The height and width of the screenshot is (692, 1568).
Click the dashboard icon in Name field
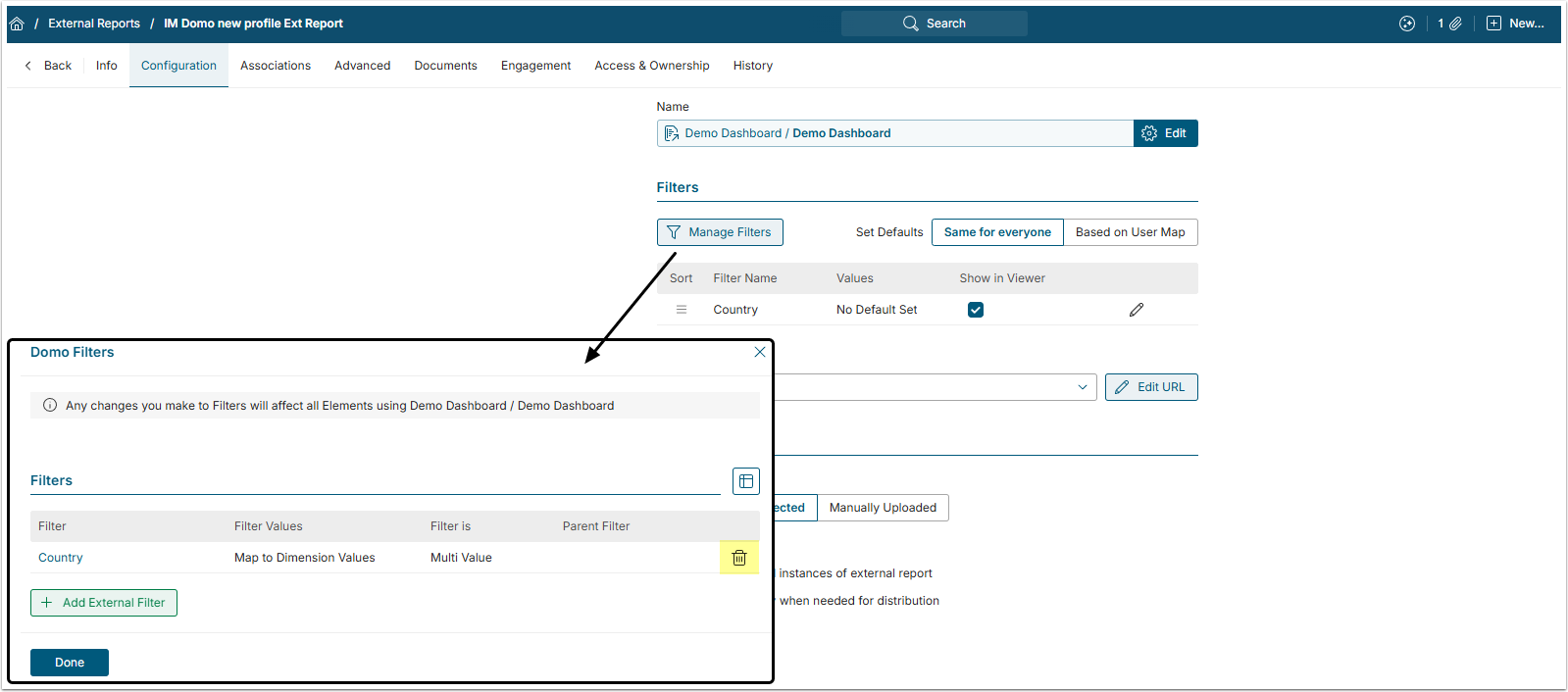[672, 133]
